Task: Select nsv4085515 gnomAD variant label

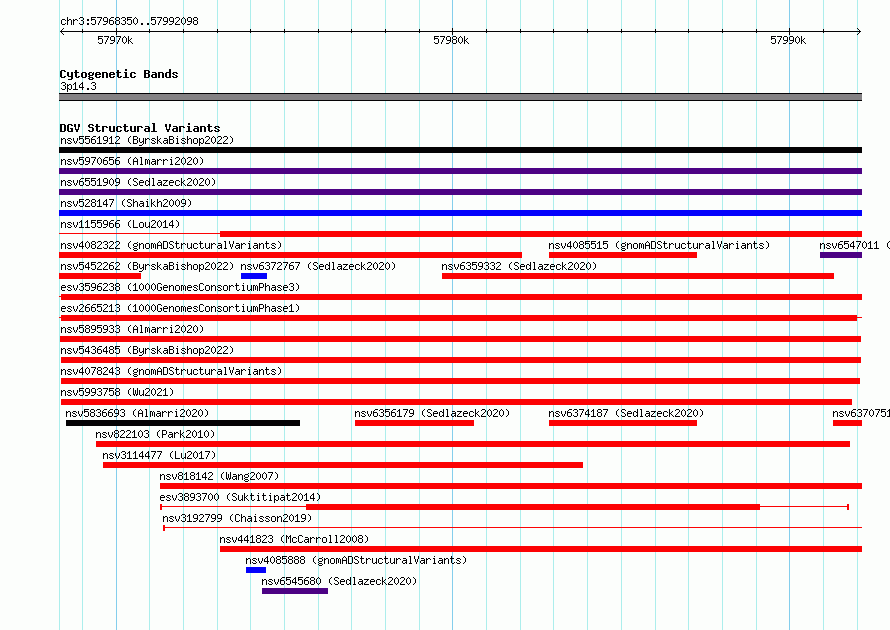Action: 659,245
